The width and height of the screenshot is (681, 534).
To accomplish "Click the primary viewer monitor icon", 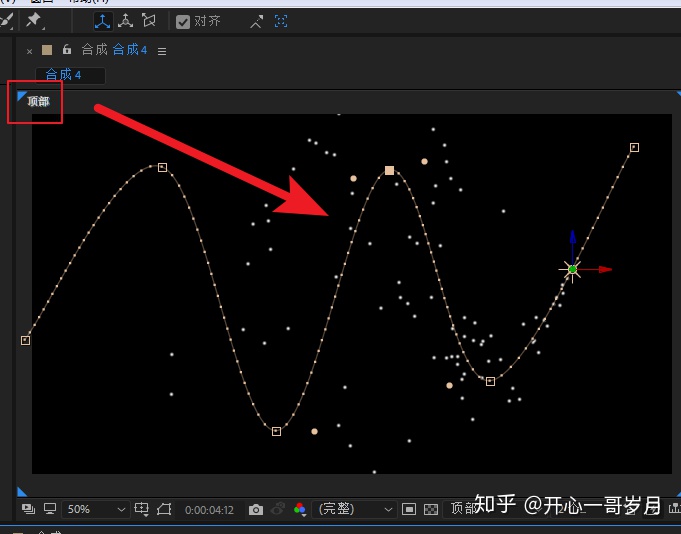I will [50, 508].
